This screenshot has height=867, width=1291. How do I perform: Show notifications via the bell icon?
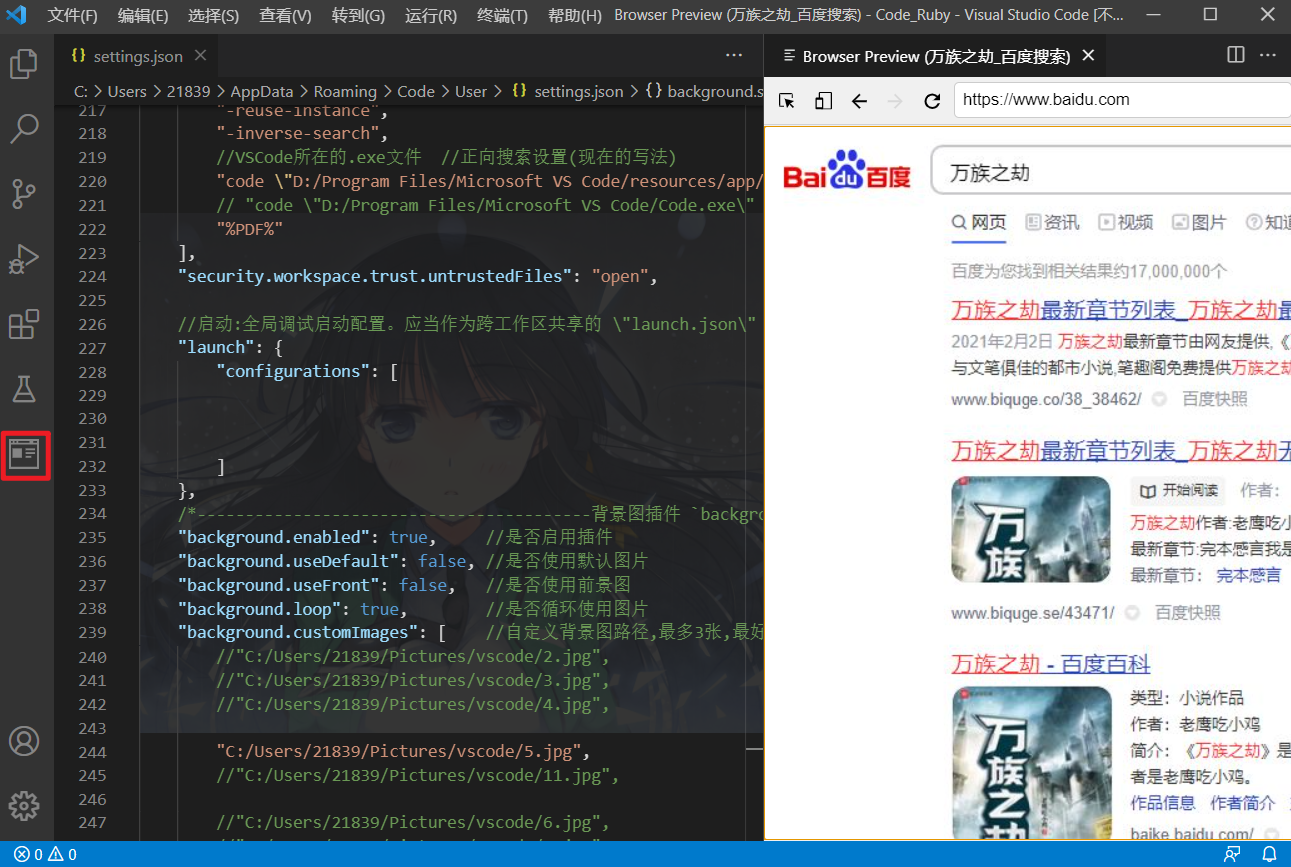(x=1269, y=855)
